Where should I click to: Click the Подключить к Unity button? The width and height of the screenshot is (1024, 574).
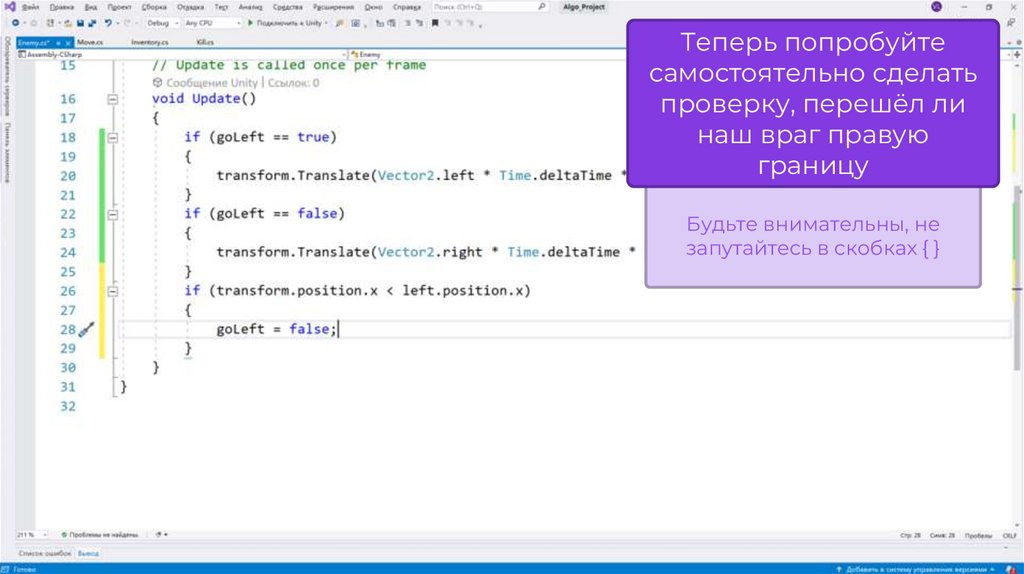click(x=285, y=23)
